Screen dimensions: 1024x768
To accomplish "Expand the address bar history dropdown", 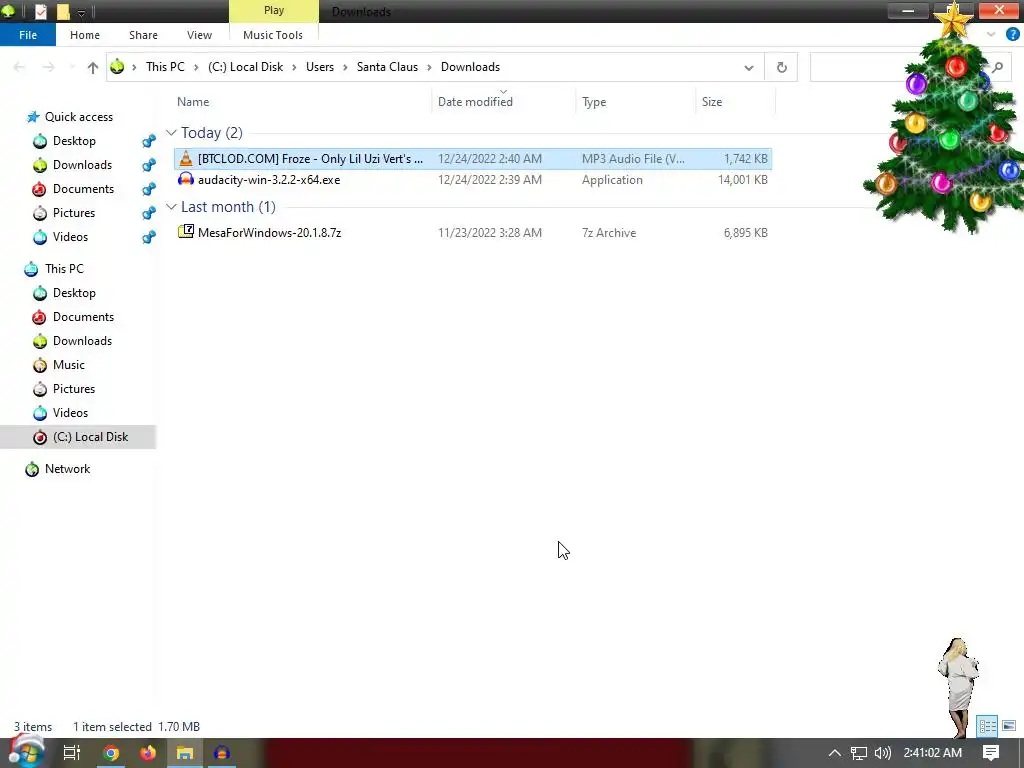I will 748,67.
